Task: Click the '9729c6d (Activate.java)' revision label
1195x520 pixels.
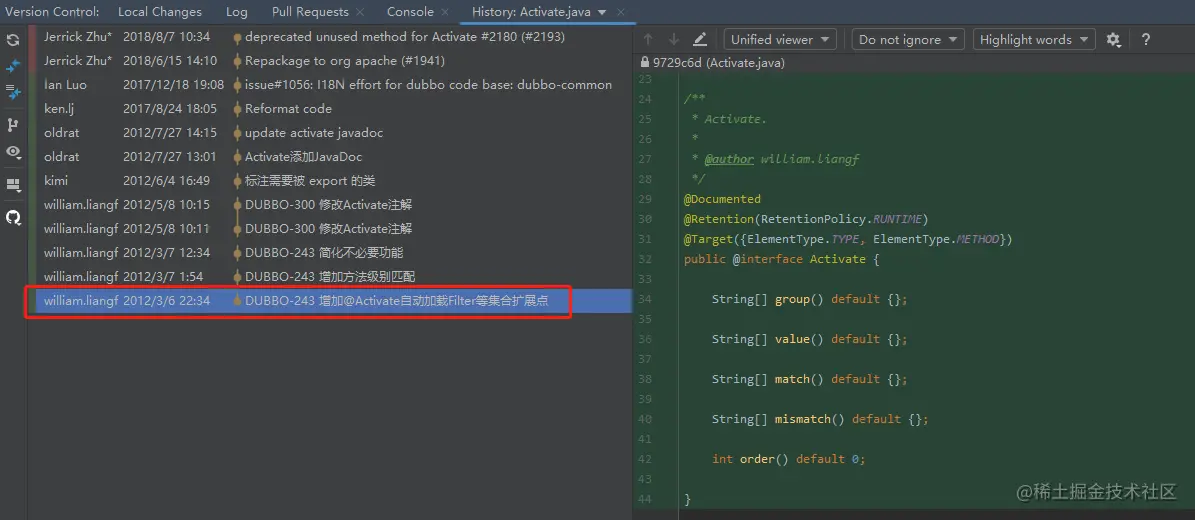Action: click(x=719, y=63)
